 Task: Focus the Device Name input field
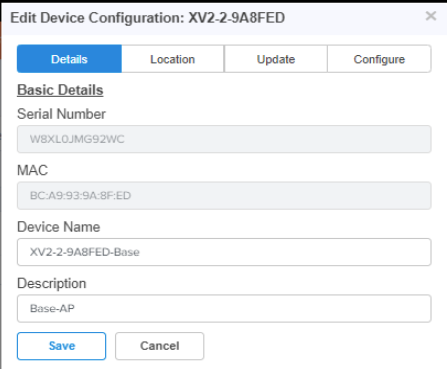tap(224, 252)
